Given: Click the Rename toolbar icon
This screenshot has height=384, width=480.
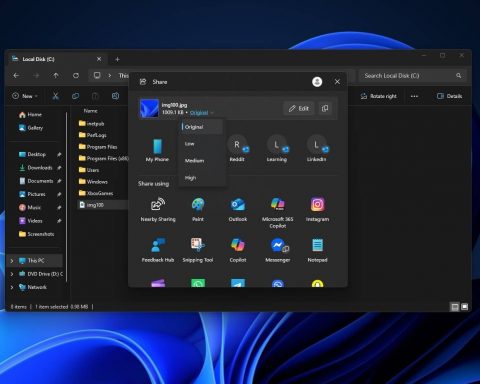Looking at the screenshot, I should (115, 96).
